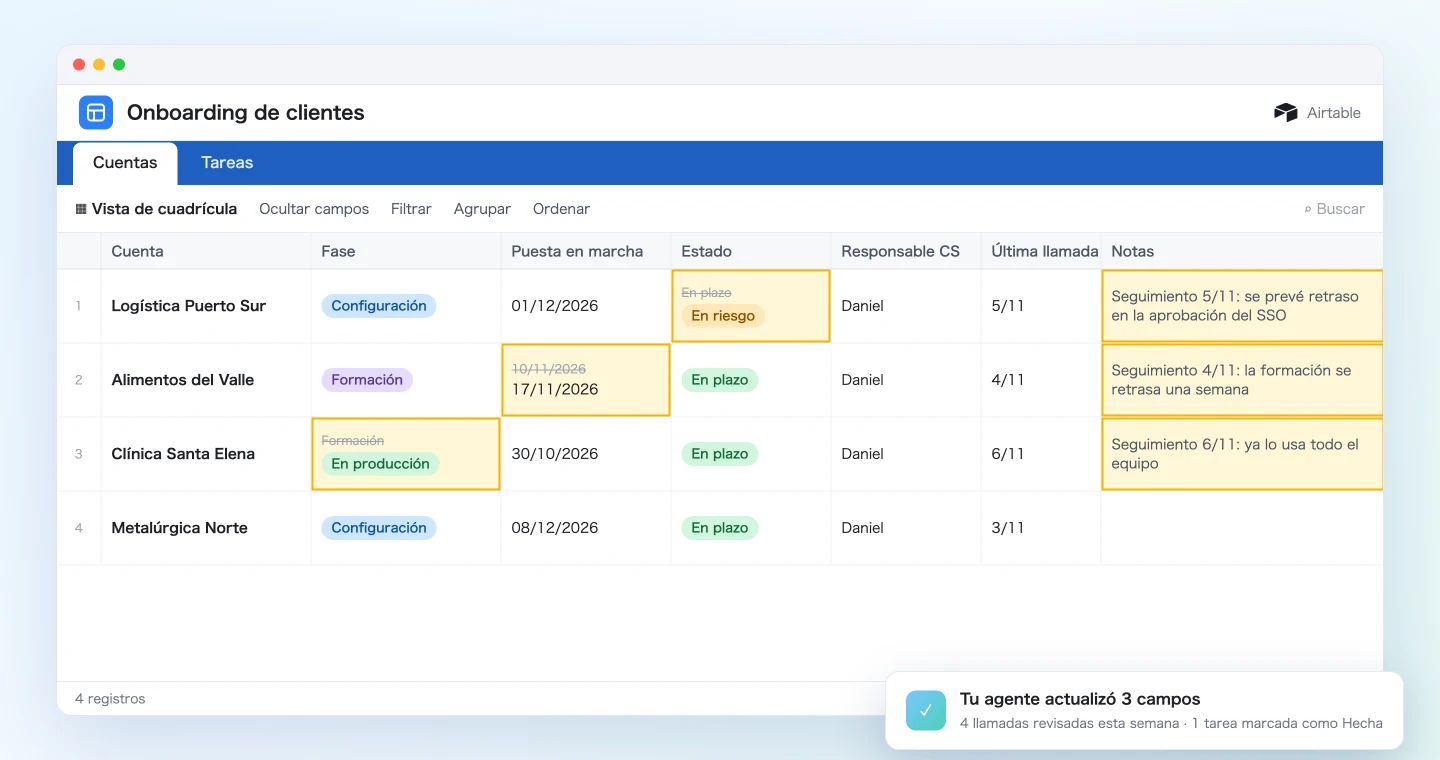Click Configuración tag for Metalúrgica Norte

tap(379, 528)
